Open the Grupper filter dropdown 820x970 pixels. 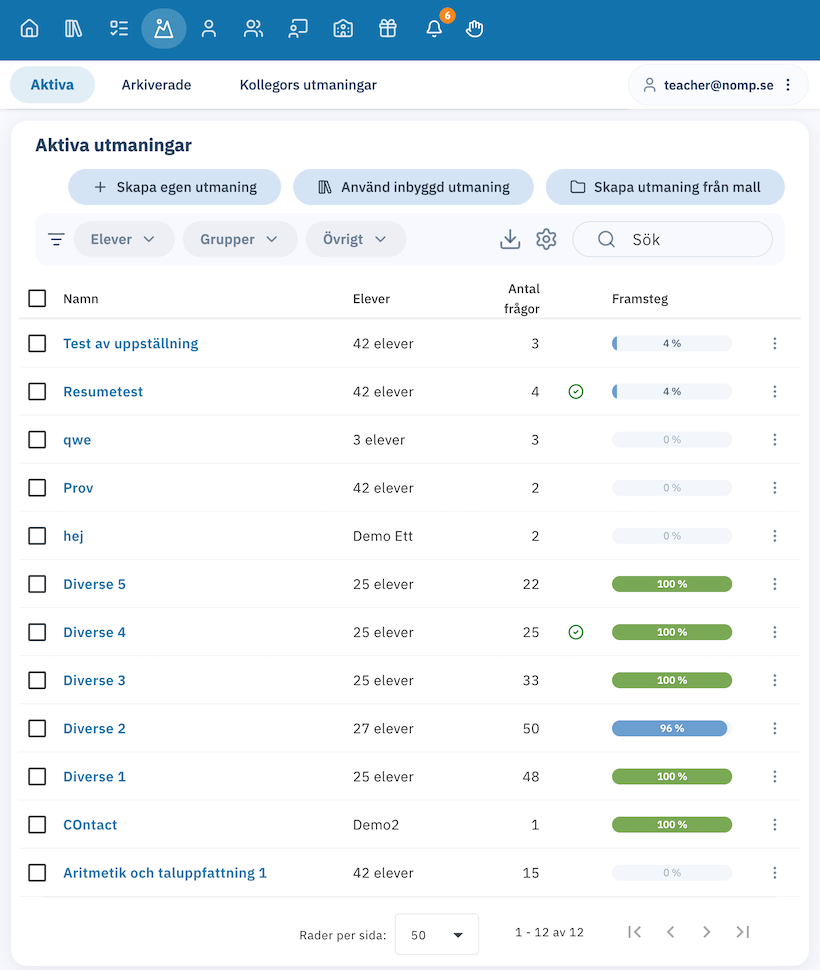coord(240,239)
